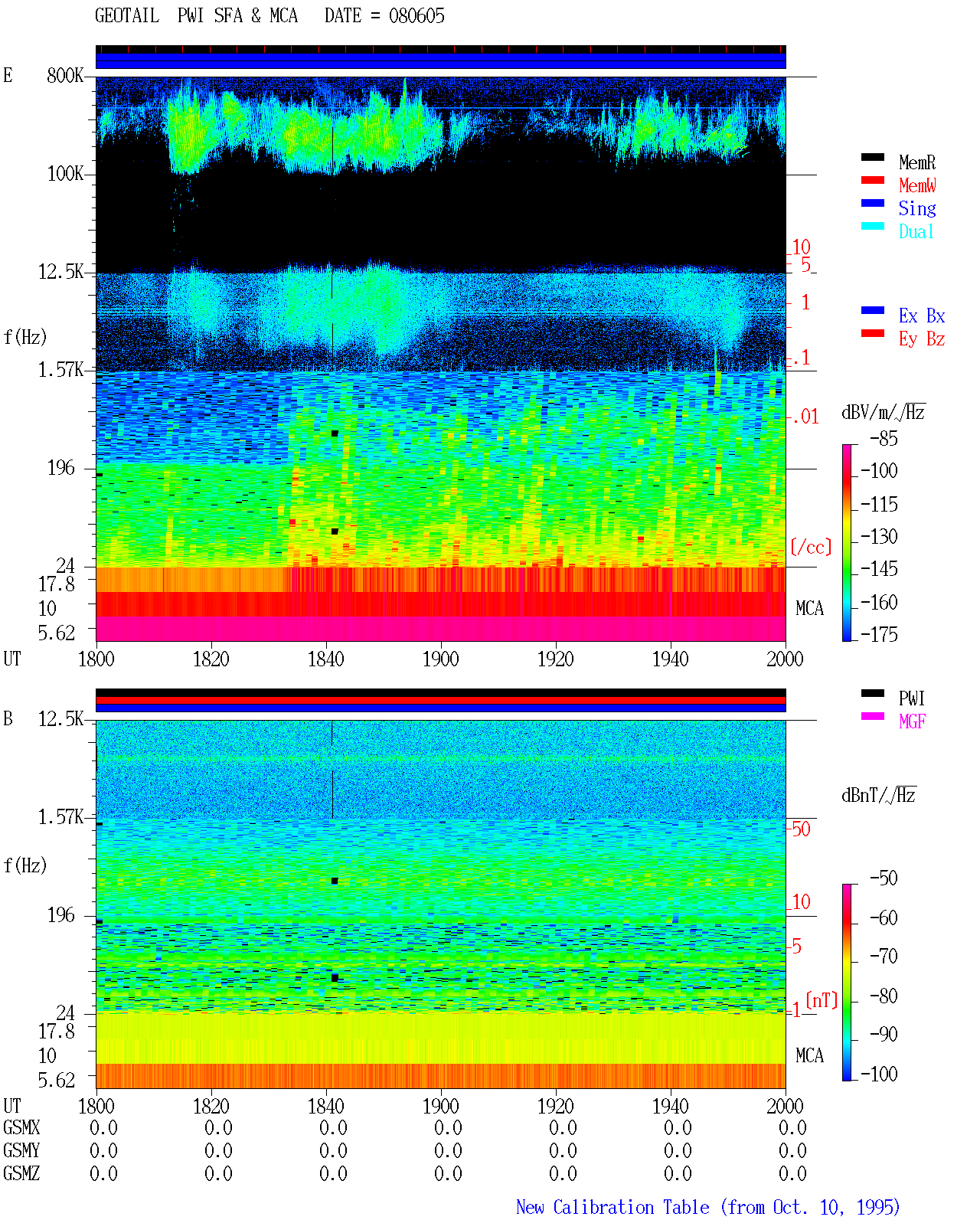Viewport: 980px width, 1220px height.
Task: Select the blue Sing legend swatch
Action: coord(873,203)
